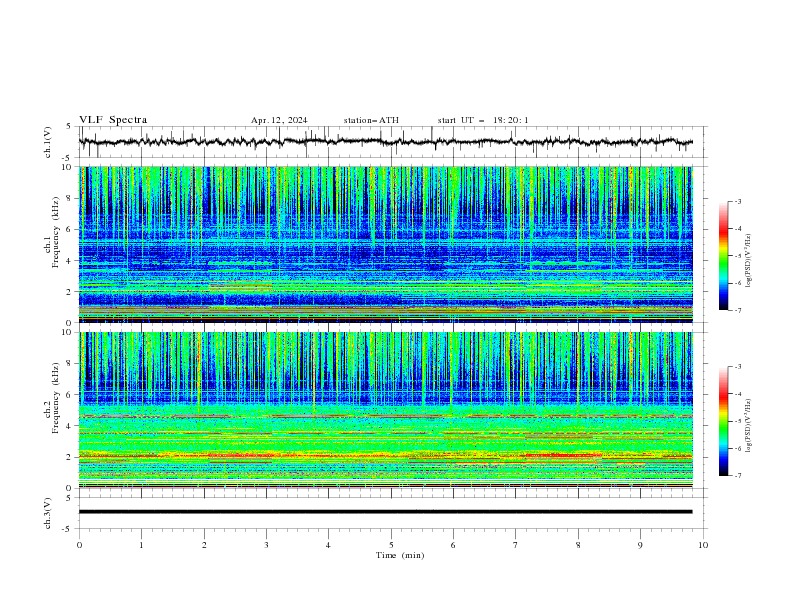The height and width of the screenshot is (612, 792).
Task: Click the "ch.1(V)" axis label
Action: 48,142
